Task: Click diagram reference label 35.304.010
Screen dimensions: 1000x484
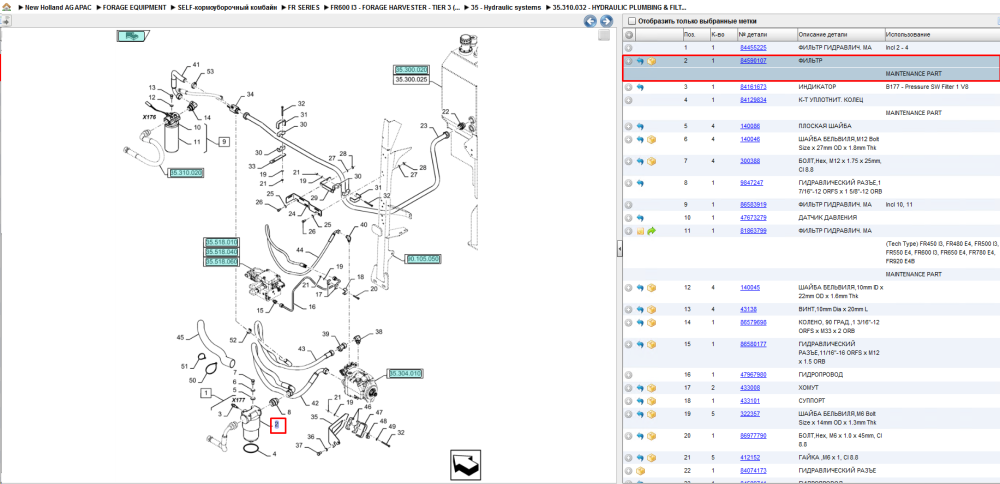Action: coord(406,373)
